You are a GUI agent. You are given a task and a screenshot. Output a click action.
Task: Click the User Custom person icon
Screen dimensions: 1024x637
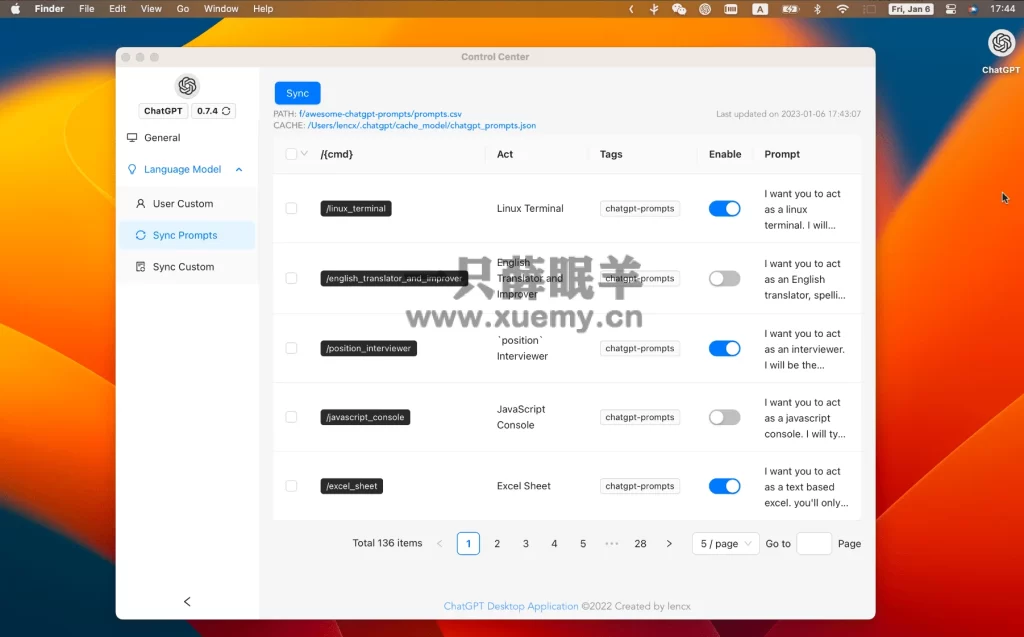click(140, 204)
